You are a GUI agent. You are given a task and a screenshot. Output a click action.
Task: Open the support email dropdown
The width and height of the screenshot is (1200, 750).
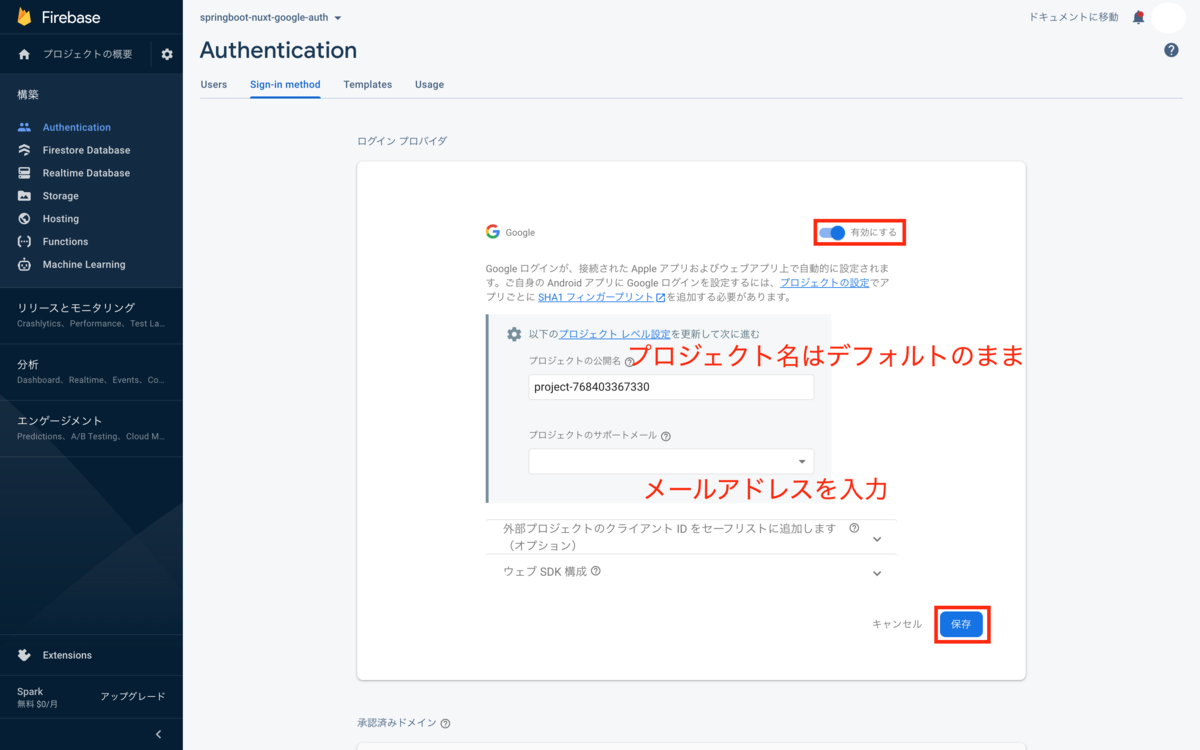(671, 461)
